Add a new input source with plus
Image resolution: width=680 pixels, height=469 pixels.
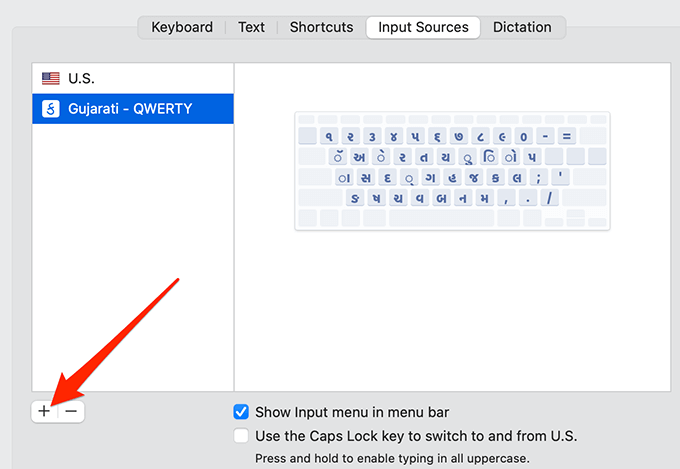[44, 411]
